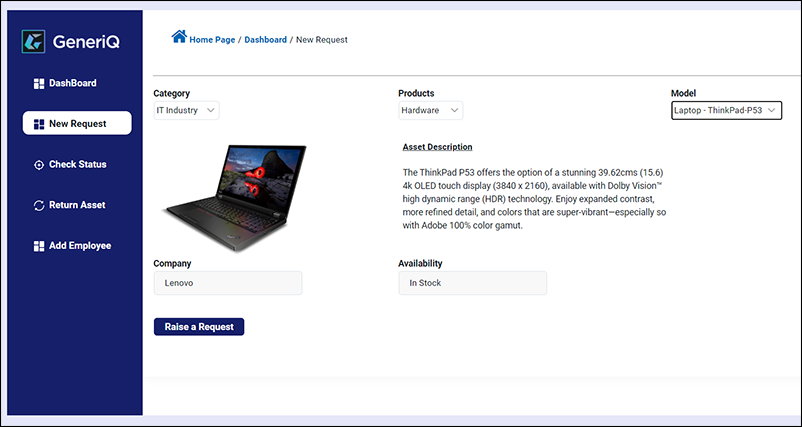802x427 pixels.
Task: Open the Products dropdown showing Hardware
Action: pos(431,110)
